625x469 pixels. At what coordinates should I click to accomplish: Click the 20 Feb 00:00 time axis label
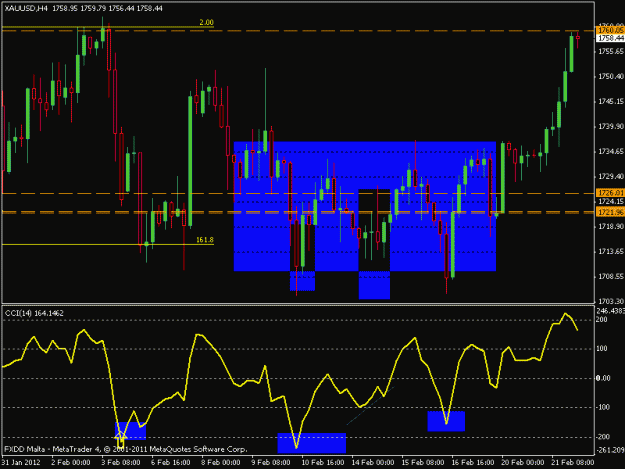523,462
